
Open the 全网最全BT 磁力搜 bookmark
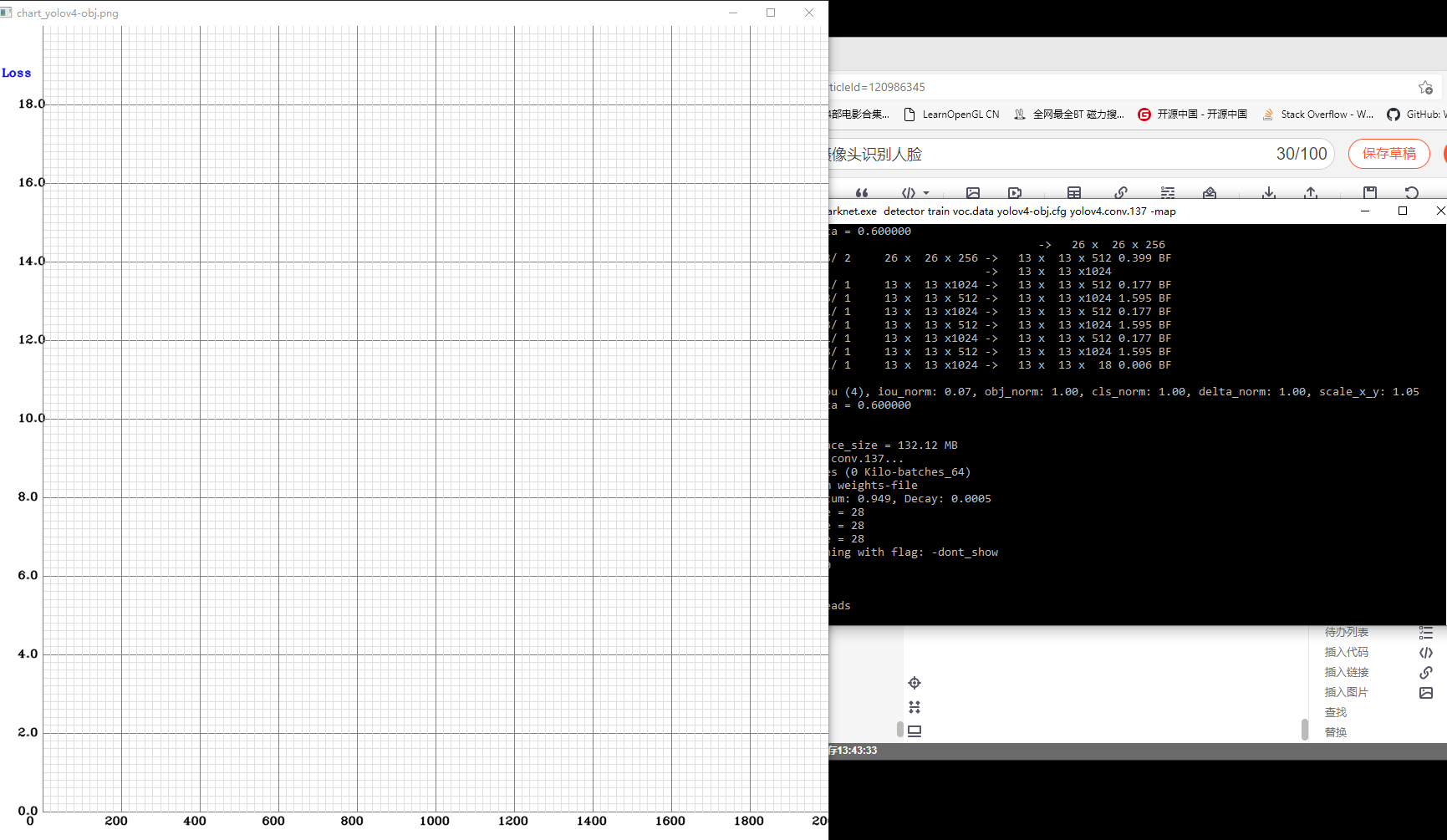(x=1068, y=115)
